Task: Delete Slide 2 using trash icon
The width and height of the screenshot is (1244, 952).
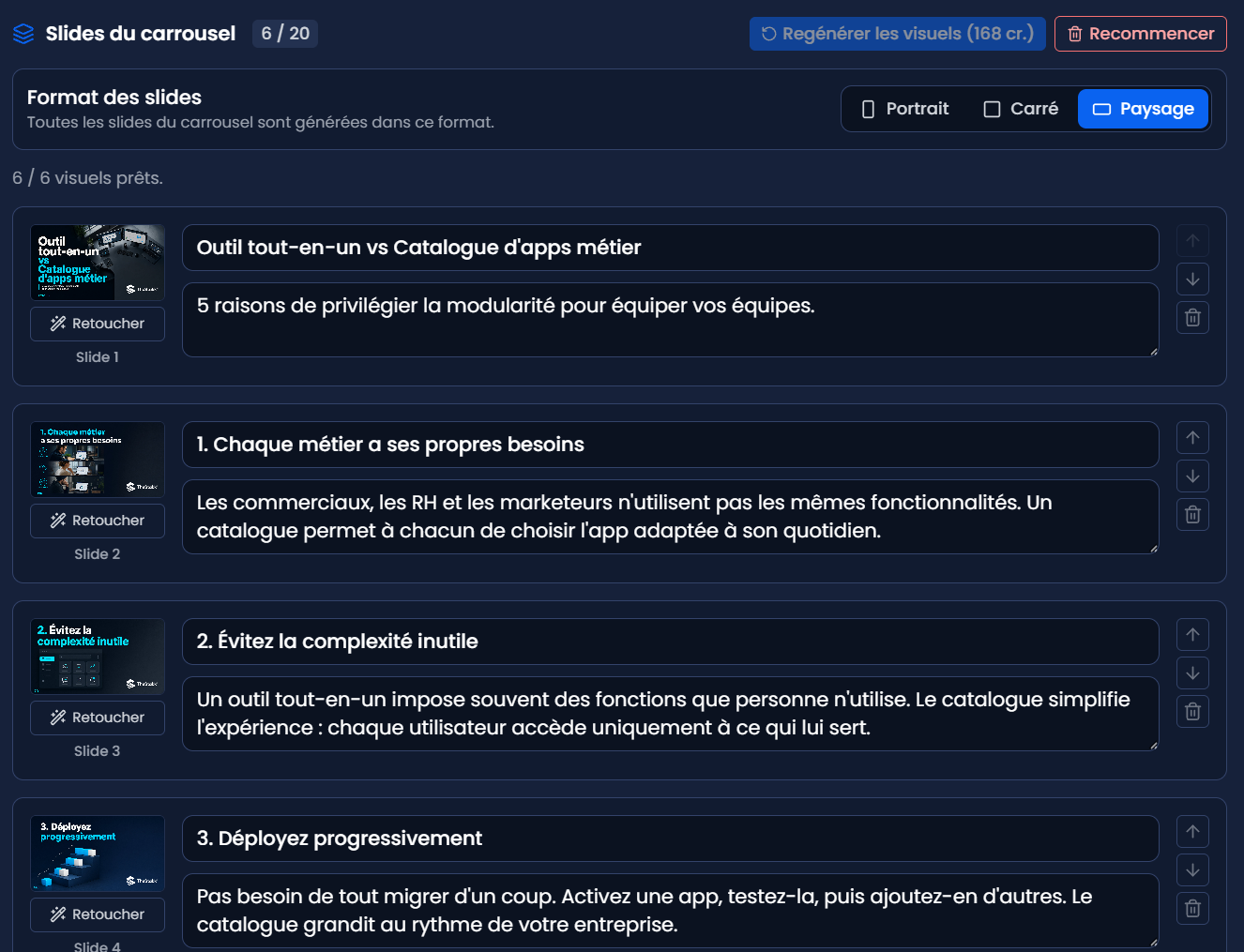Action: pos(1192,515)
